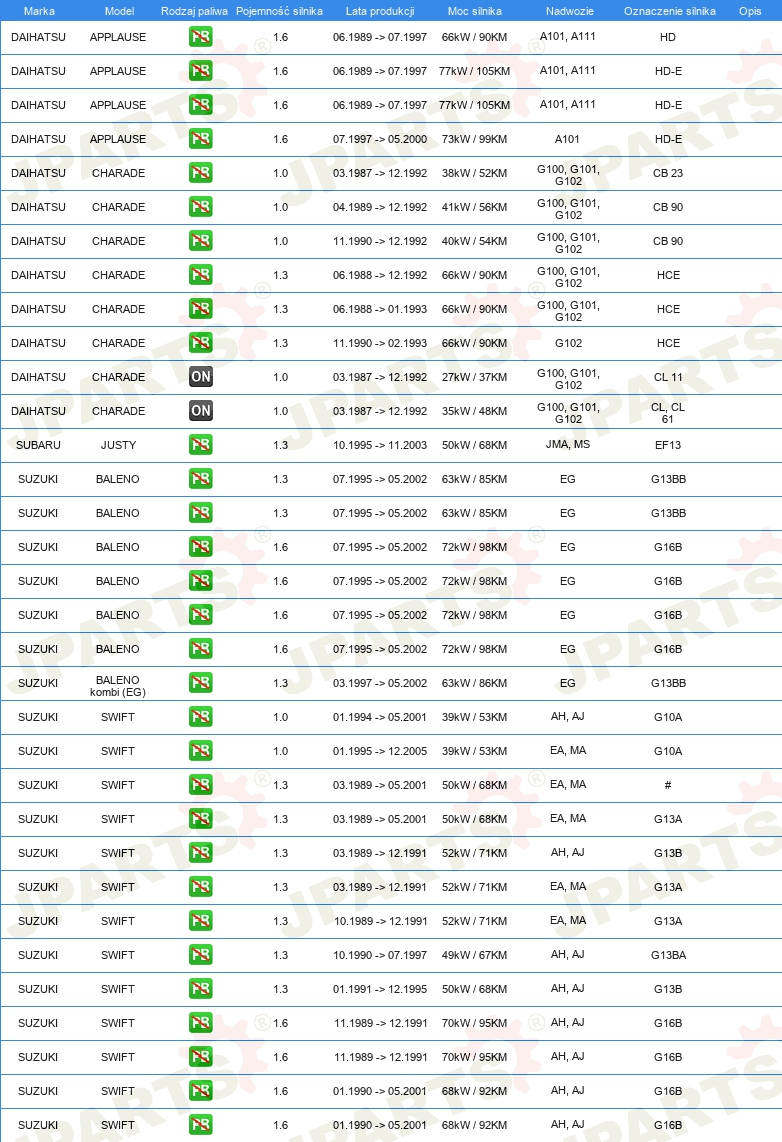
Task: Click the Moc silnika column header
Action: coord(475,11)
